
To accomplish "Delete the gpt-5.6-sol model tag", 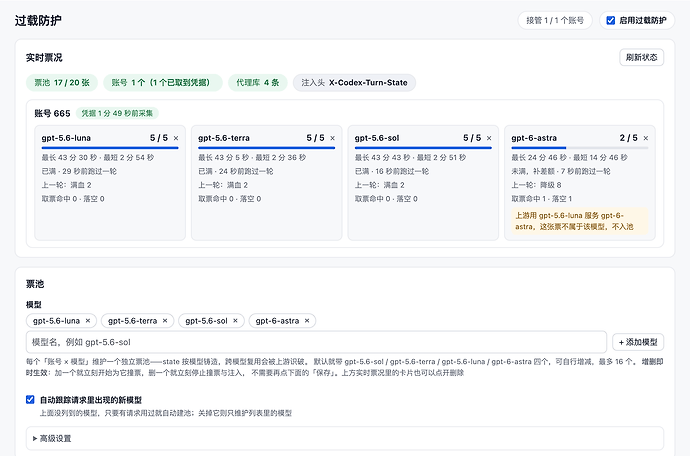I will [x=235, y=321].
